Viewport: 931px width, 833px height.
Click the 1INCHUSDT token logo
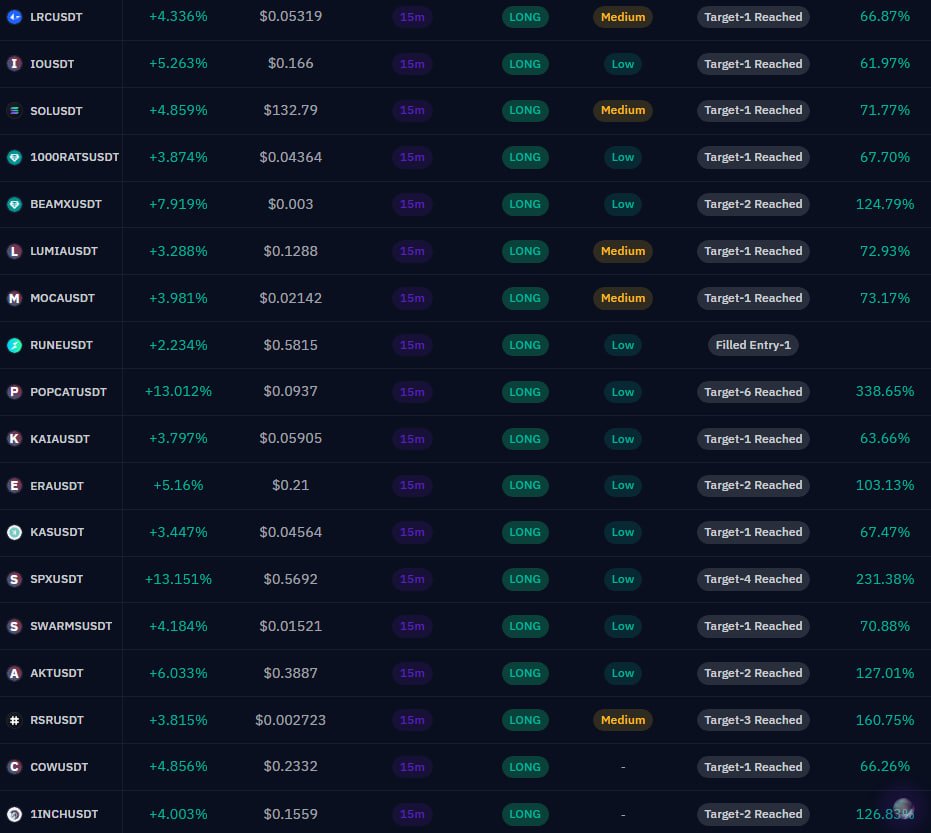[14, 813]
